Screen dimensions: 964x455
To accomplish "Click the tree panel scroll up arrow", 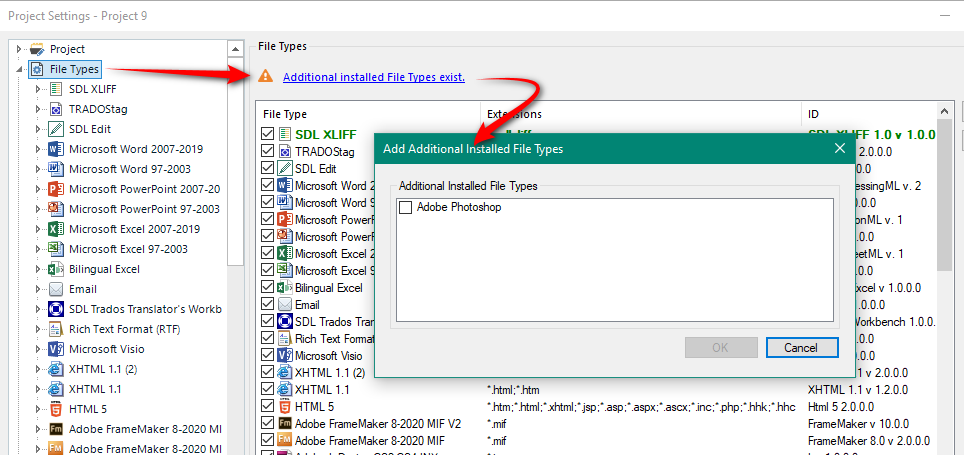I will 235,49.
